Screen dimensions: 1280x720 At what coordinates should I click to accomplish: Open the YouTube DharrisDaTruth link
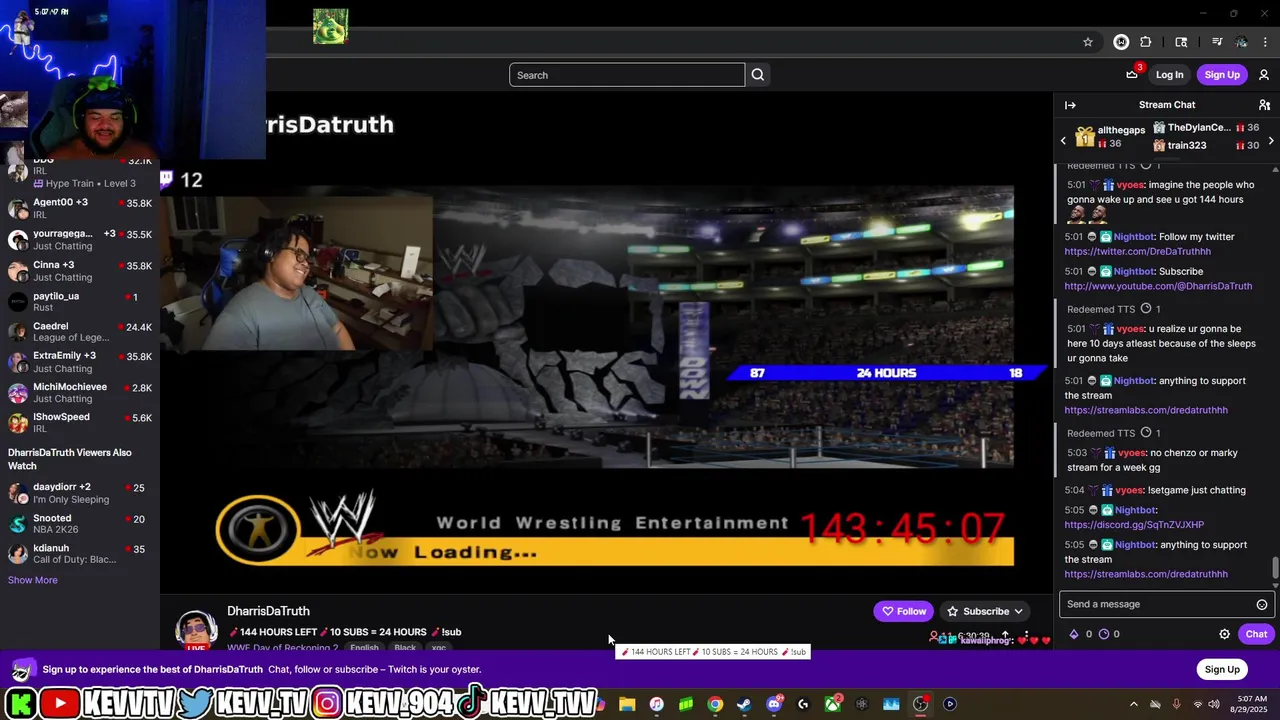coord(1158,286)
